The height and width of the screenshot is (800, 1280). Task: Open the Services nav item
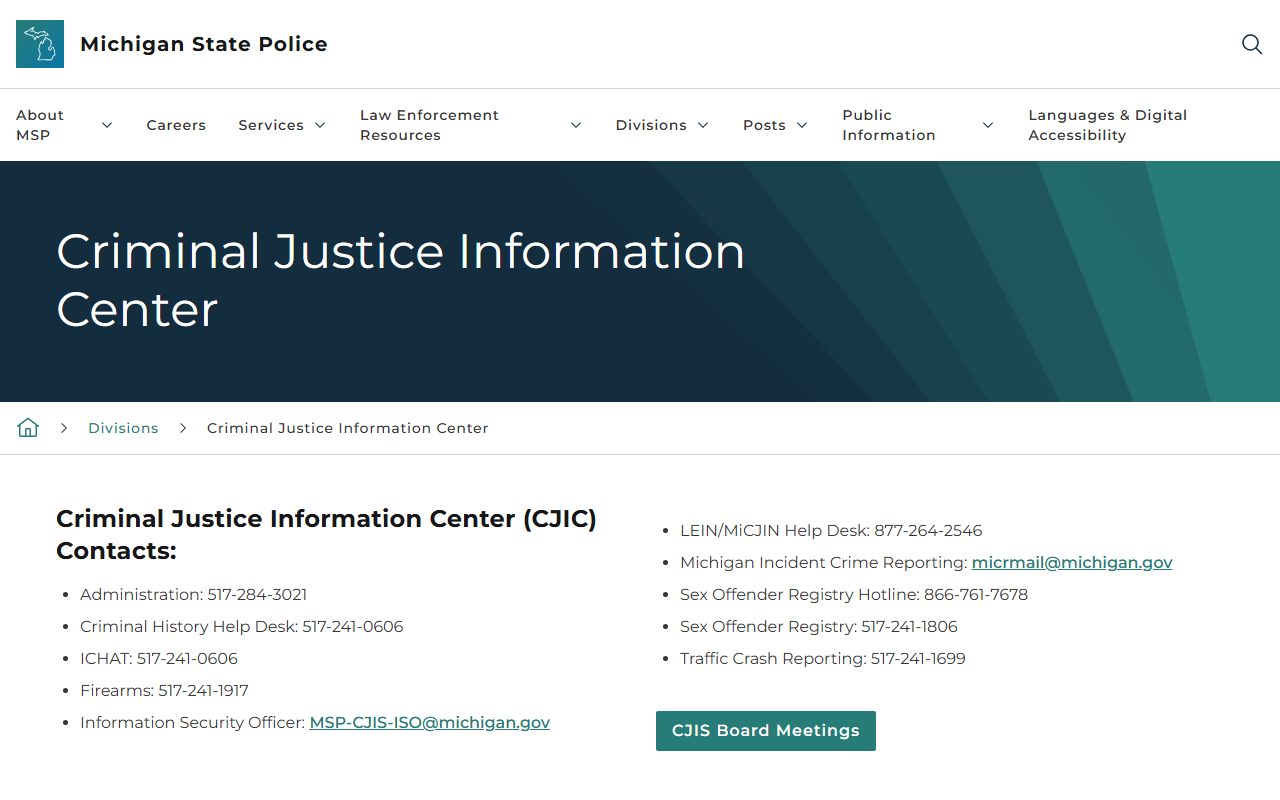[271, 125]
